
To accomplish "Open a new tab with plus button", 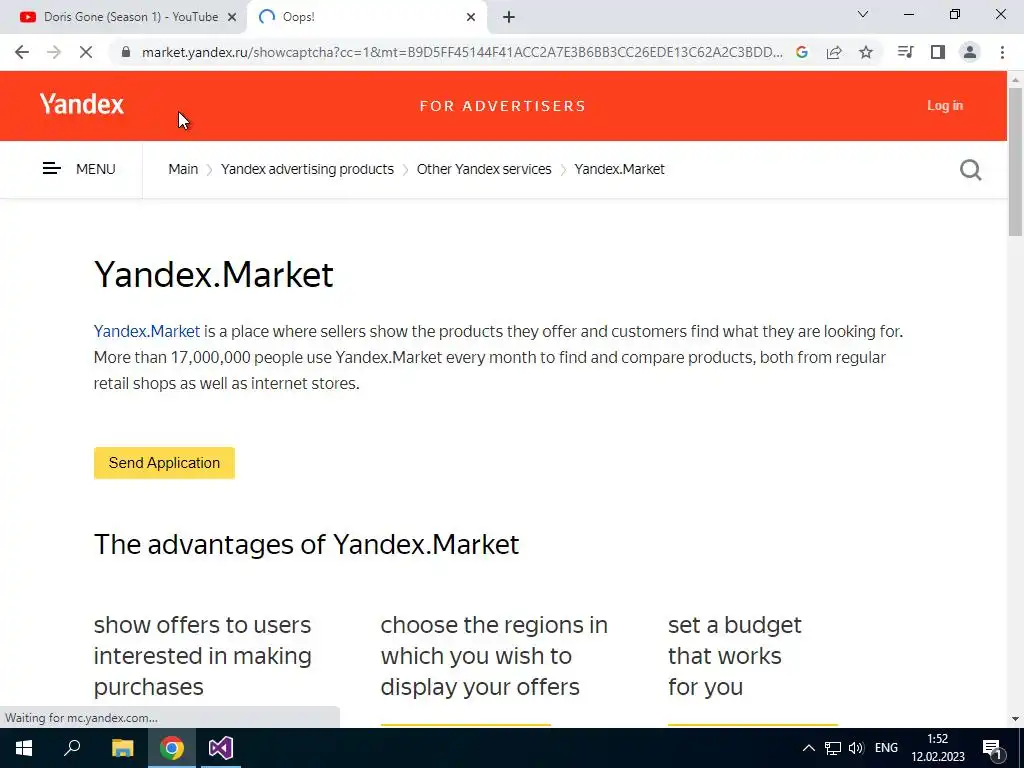I will point(509,17).
